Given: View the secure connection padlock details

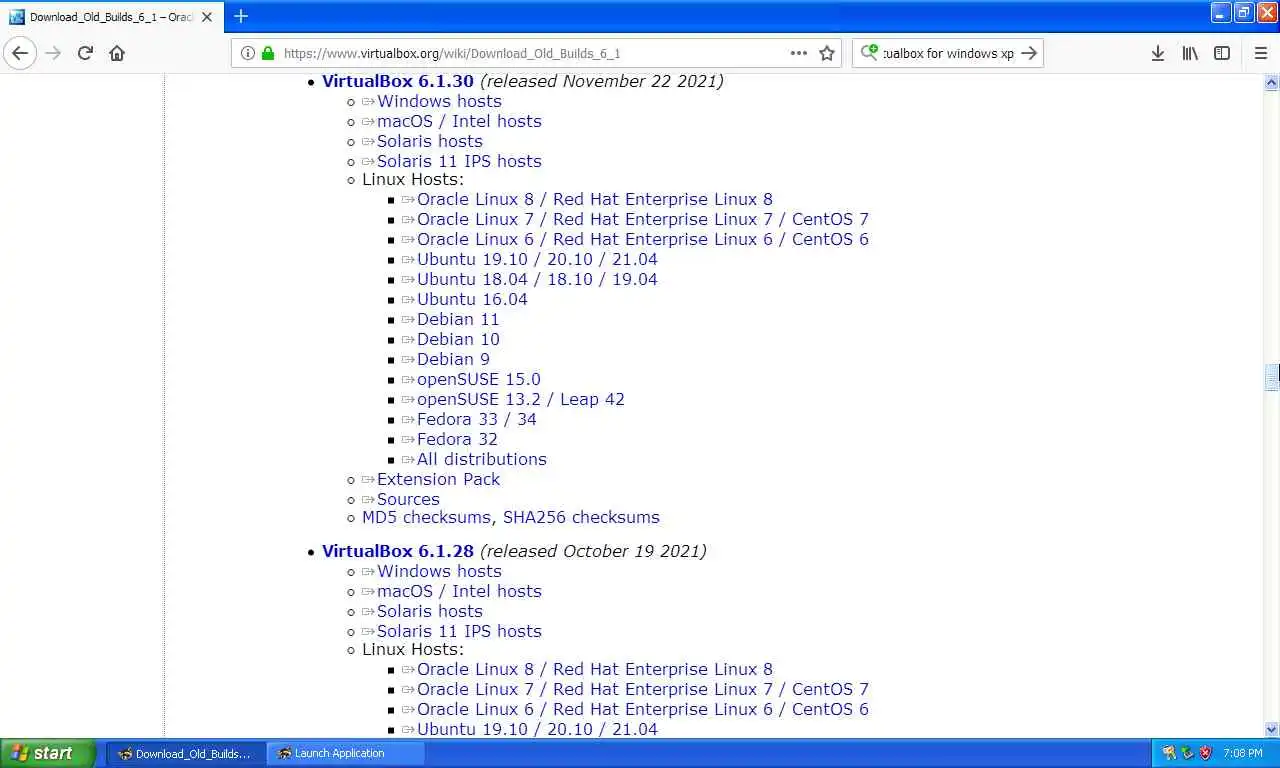Looking at the screenshot, I should (x=267, y=53).
